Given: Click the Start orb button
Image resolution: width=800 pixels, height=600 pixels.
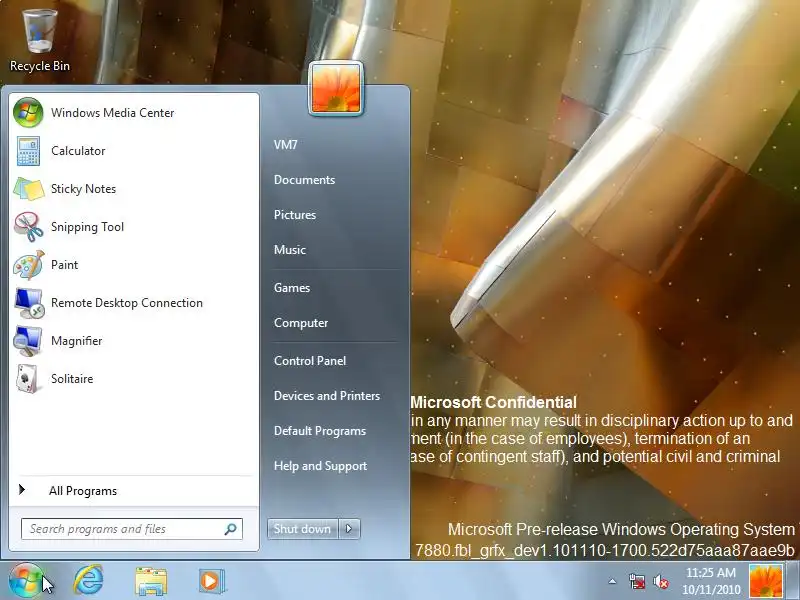Looking at the screenshot, I should [25, 581].
